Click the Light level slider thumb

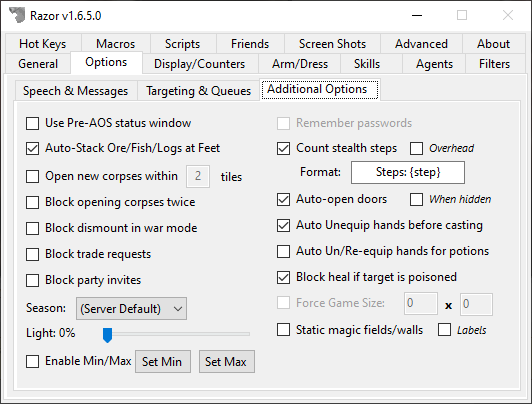pyautogui.click(x=107, y=335)
